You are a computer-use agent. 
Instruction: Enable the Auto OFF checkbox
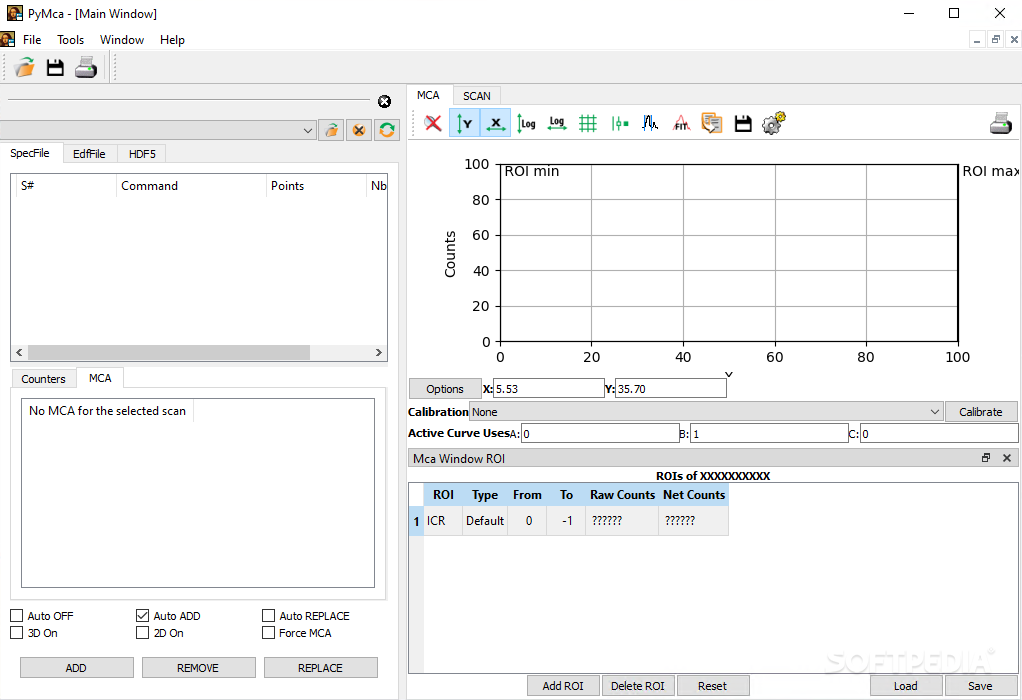pos(17,615)
